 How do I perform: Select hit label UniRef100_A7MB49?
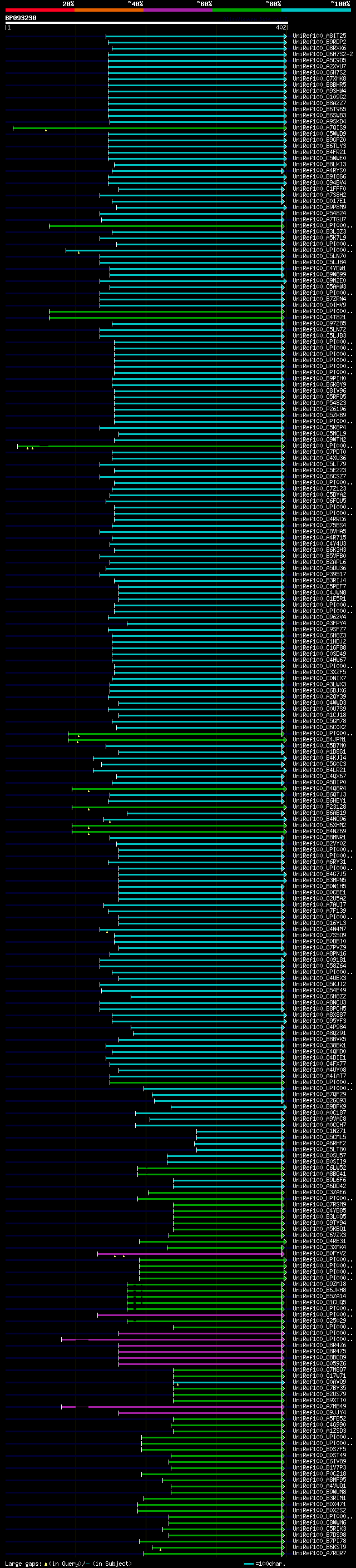(x=319, y=1407)
